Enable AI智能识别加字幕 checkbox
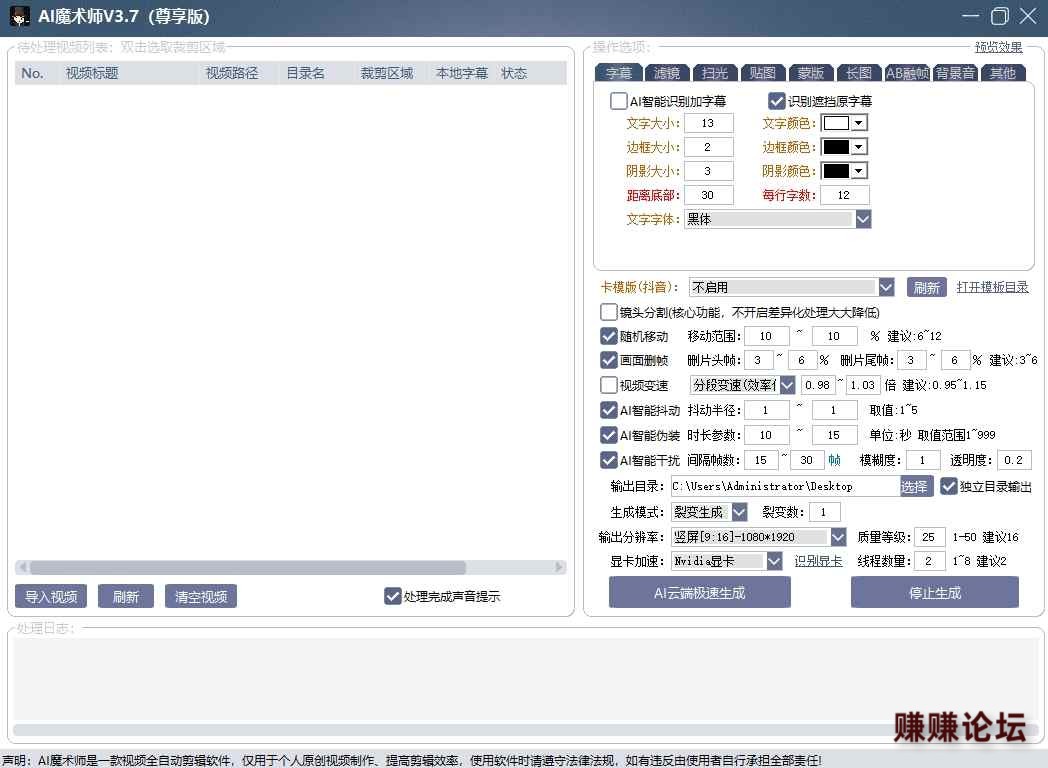 tap(619, 101)
